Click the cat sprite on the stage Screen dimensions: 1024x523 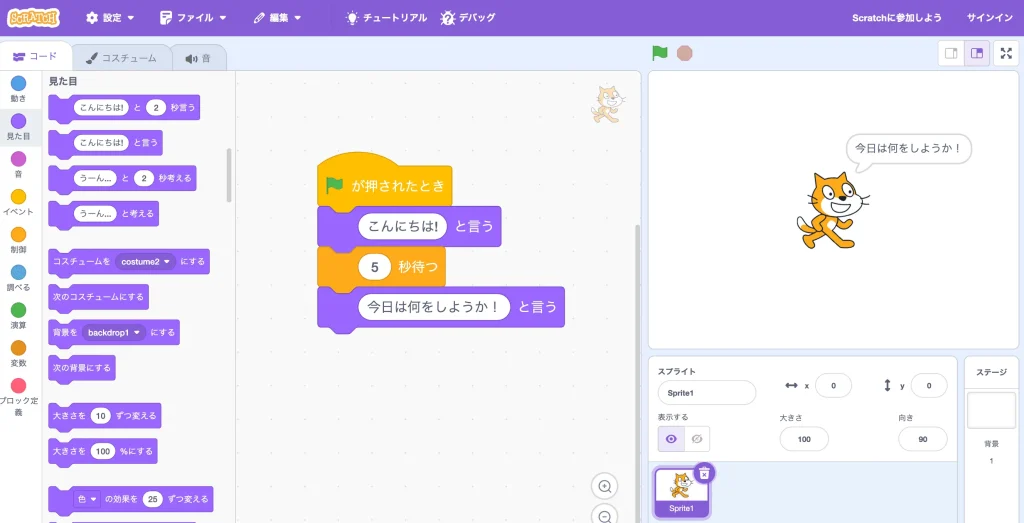(x=833, y=211)
